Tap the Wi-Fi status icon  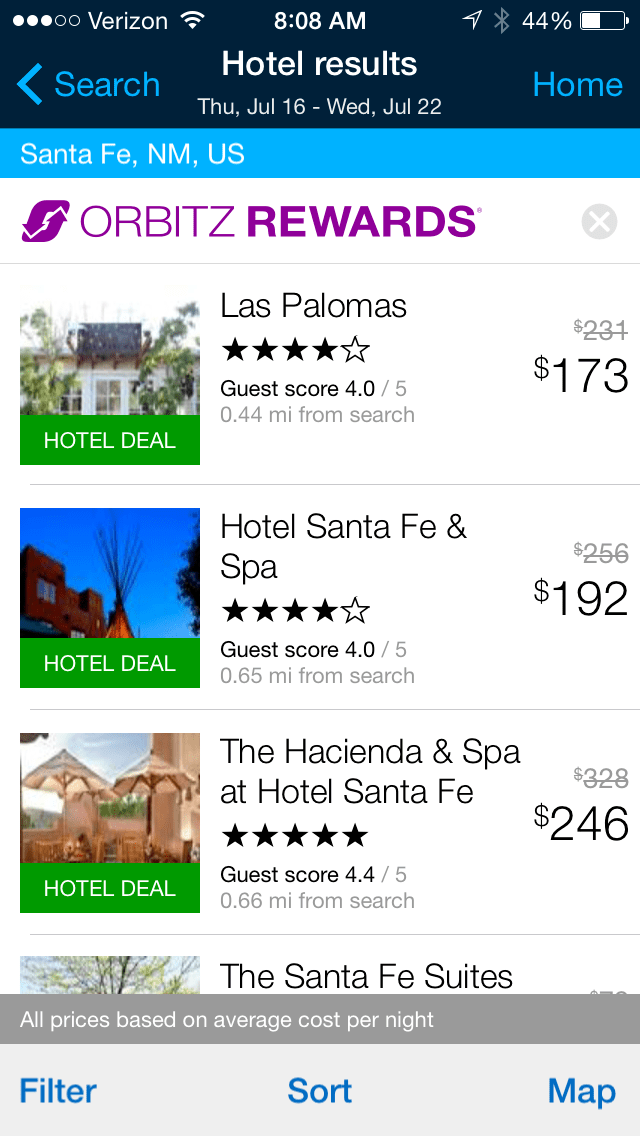[191, 21]
